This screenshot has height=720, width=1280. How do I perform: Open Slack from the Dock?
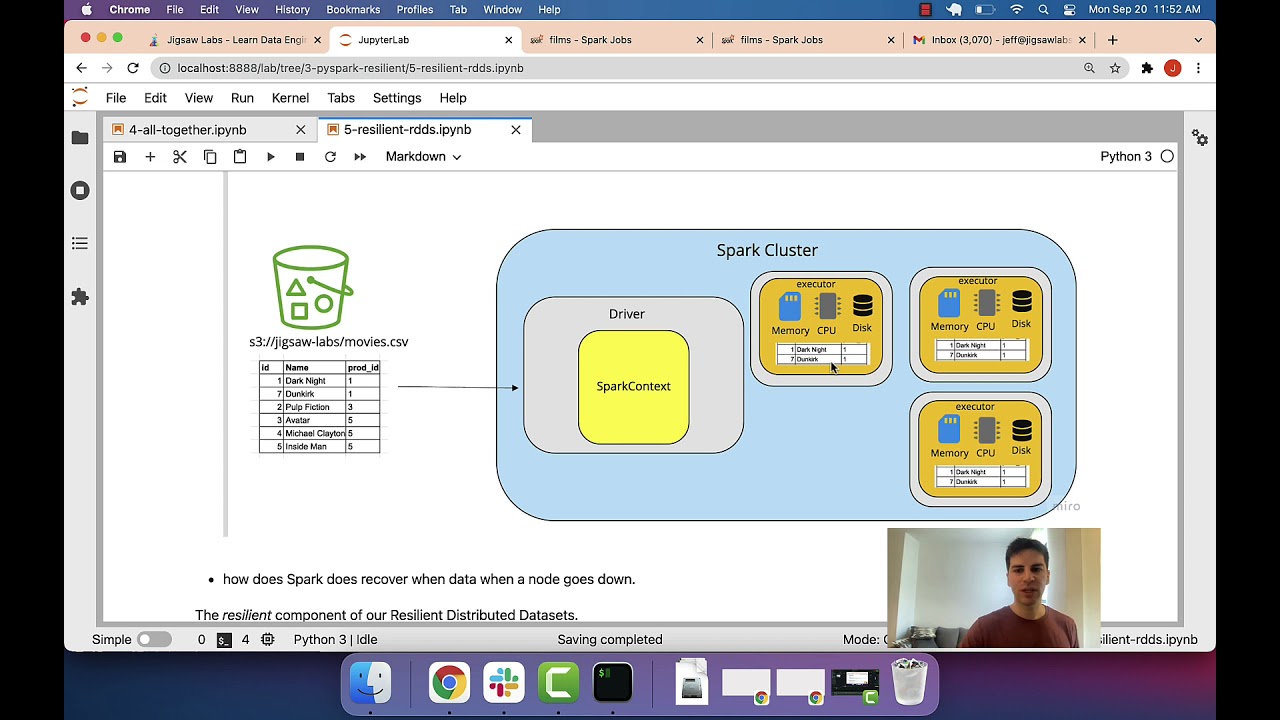click(x=503, y=683)
